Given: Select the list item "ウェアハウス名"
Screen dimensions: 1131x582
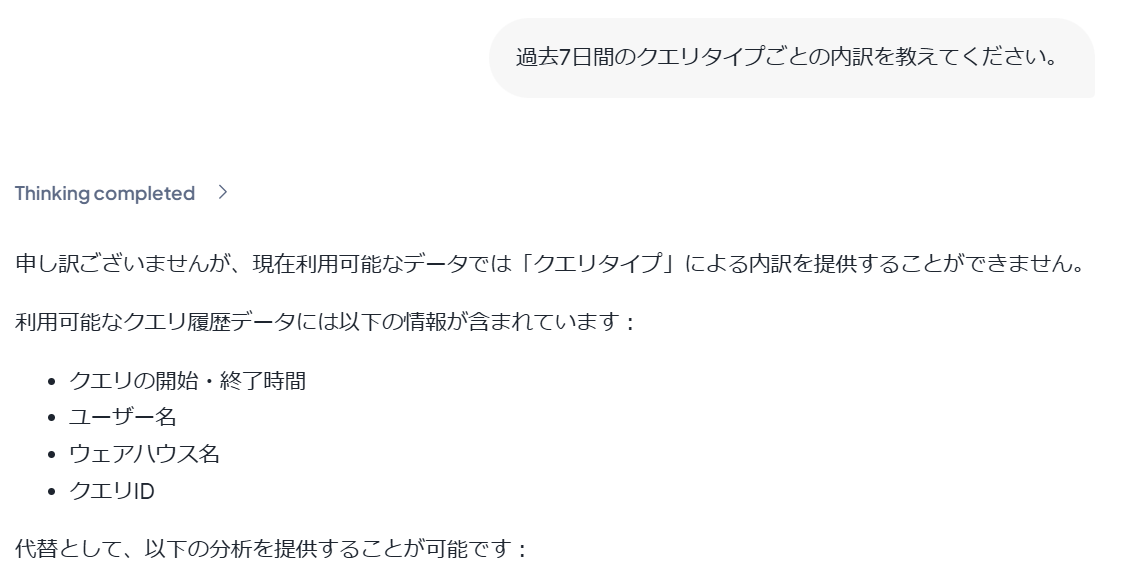Looking at the screenshot, I should click(x=144, y=453).
